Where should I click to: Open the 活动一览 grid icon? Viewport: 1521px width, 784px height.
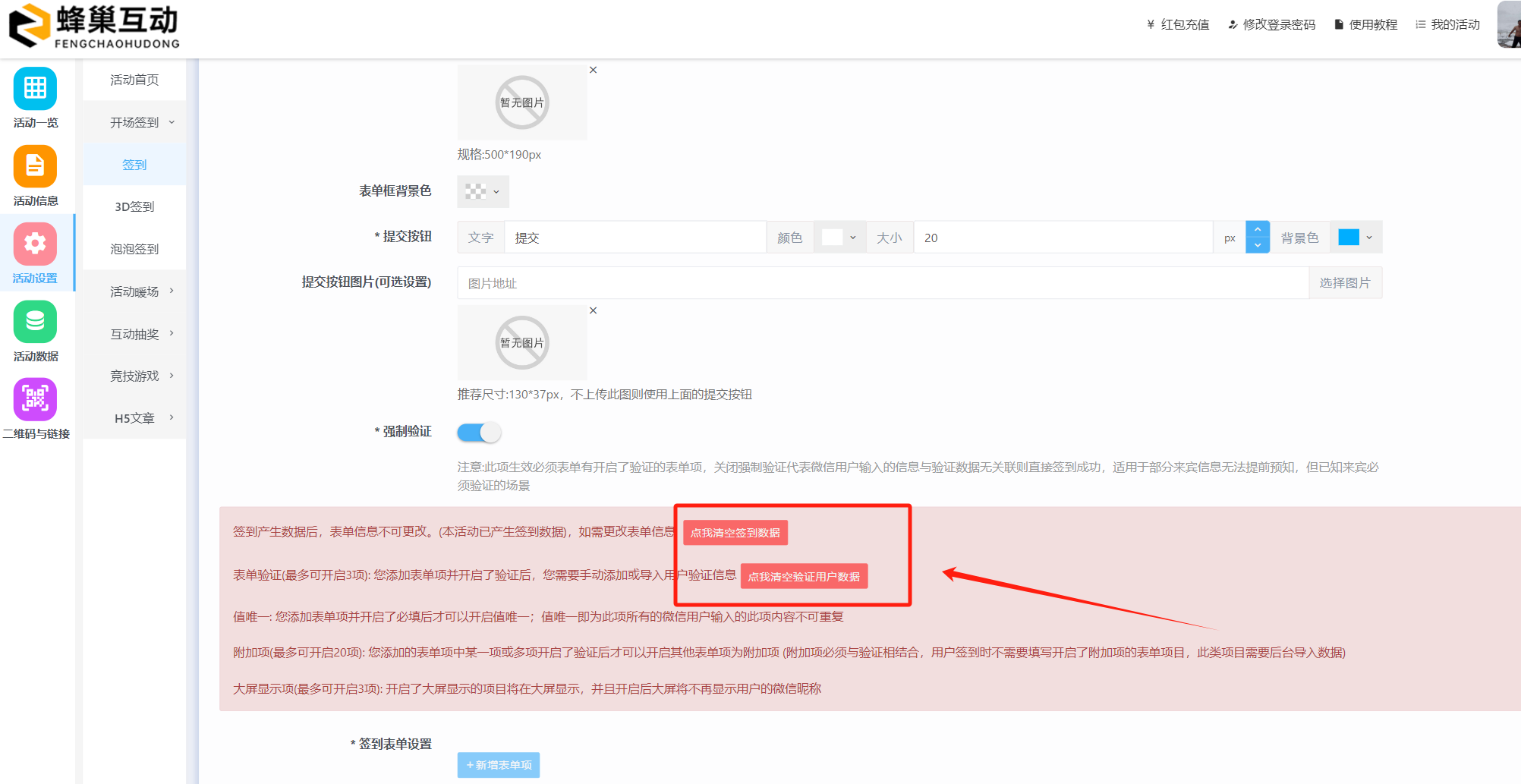click(35, 89)
